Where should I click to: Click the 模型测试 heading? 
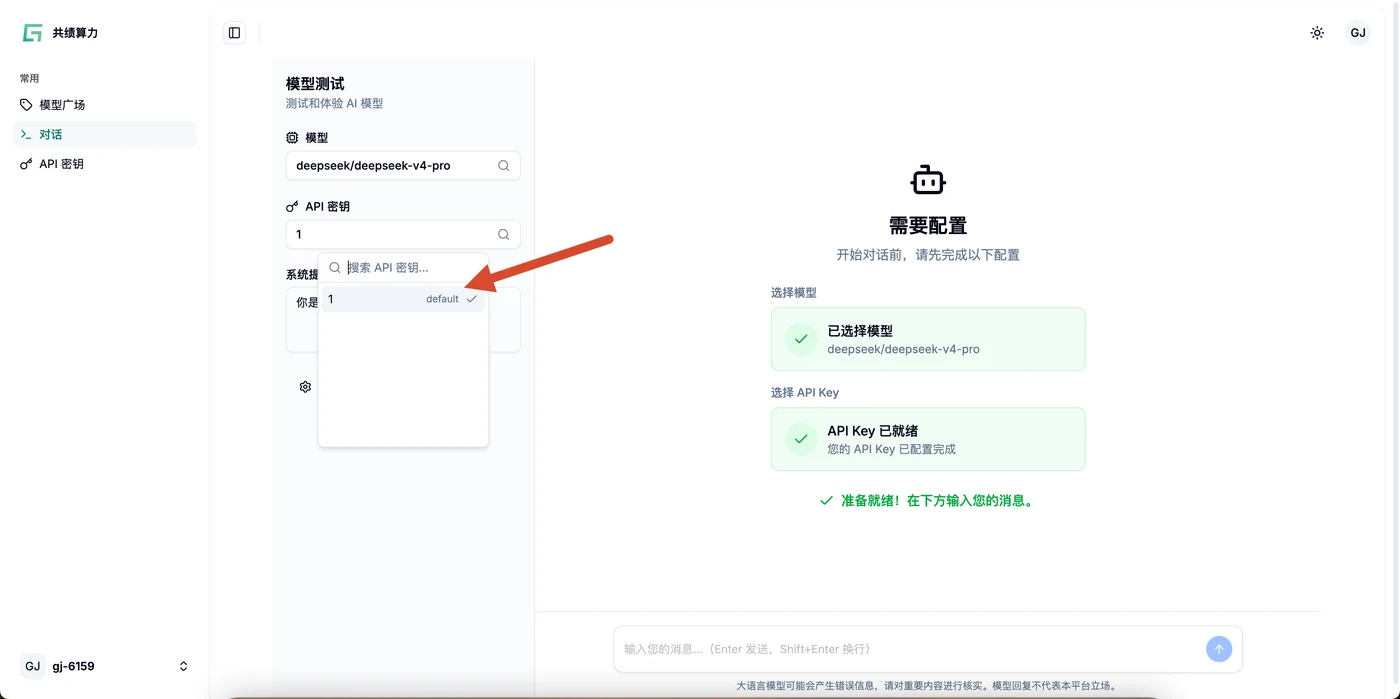pos(315,84)
